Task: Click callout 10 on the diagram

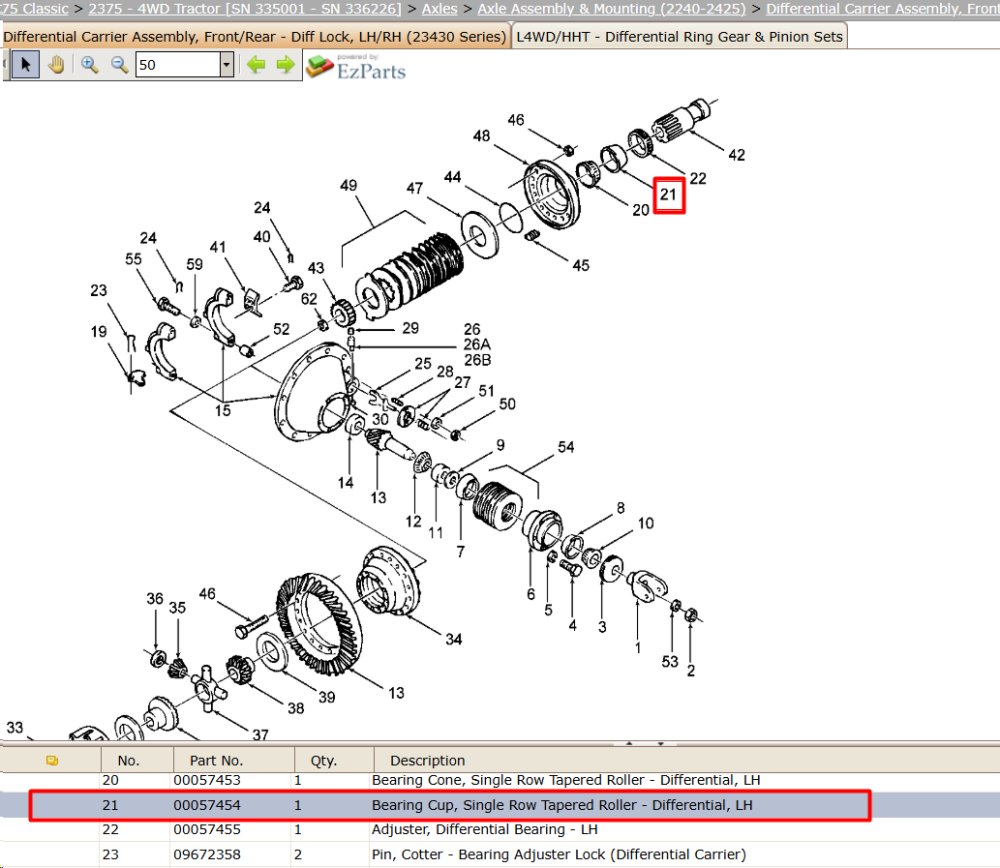Action: pos(645,524)
